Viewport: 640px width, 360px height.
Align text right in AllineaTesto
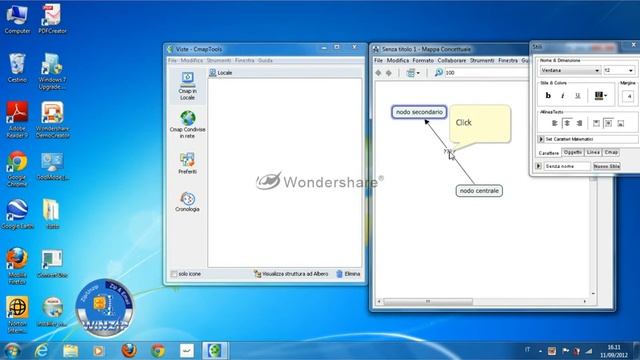tap(579, 123)
